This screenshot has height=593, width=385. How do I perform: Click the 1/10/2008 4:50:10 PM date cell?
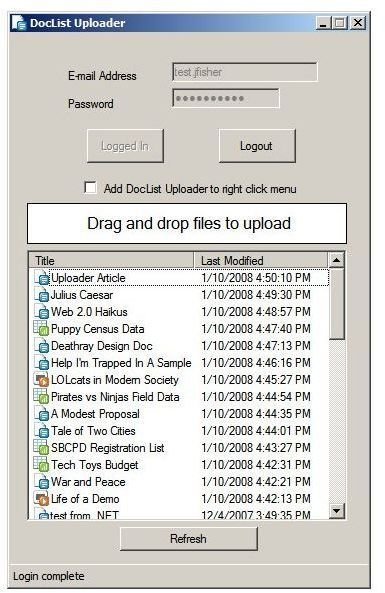[x=256, y=278]
